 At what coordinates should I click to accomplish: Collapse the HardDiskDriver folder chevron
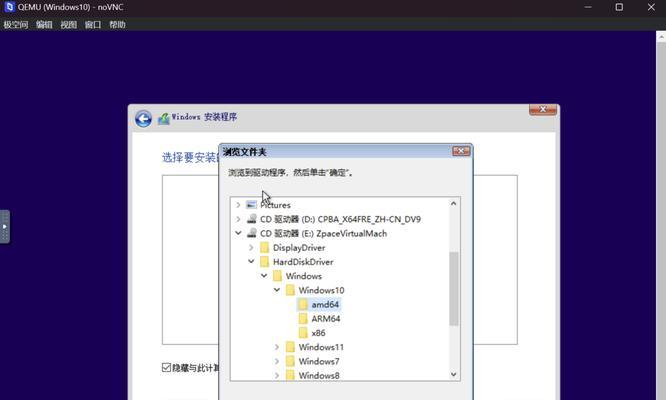tap(251, 262)
